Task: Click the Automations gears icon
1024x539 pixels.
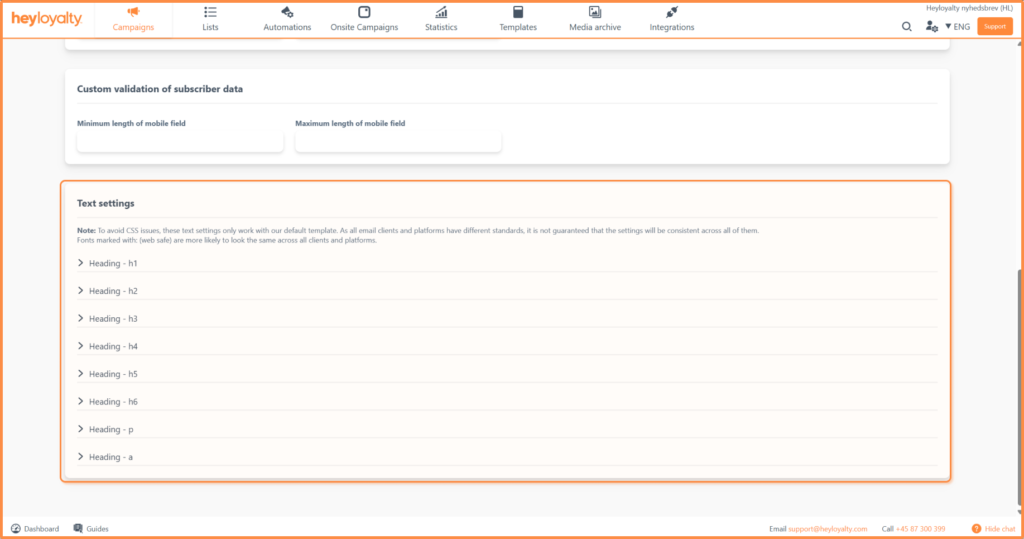Action: 287,12
